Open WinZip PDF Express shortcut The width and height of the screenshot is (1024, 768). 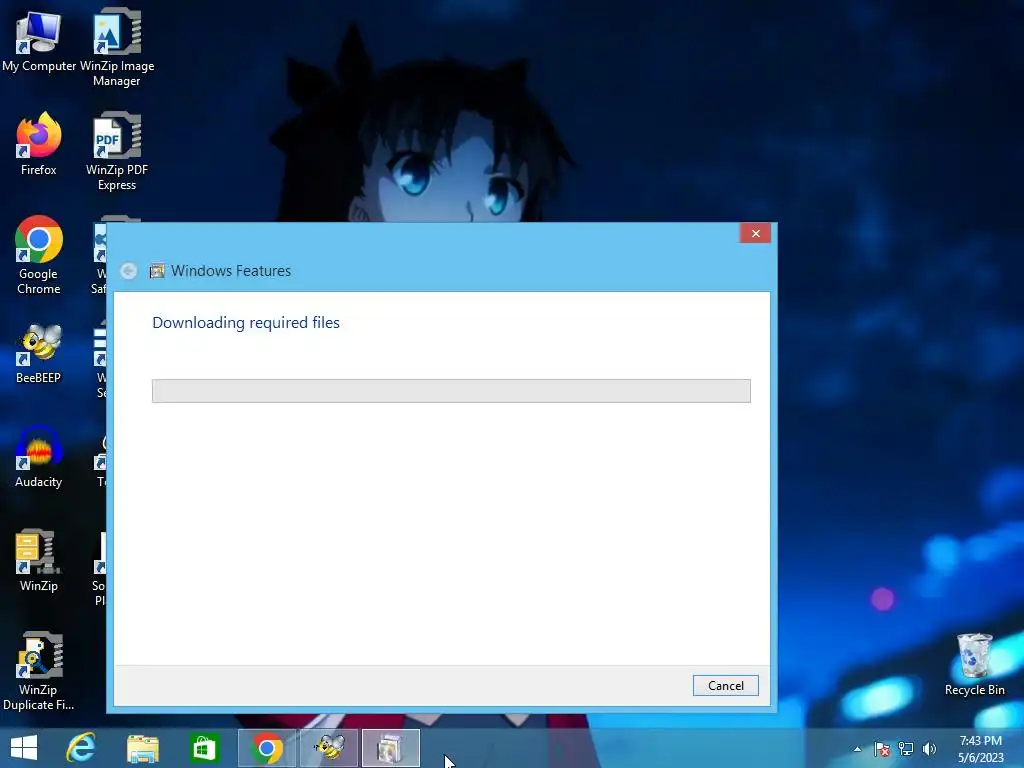click(x=117, y=152)
